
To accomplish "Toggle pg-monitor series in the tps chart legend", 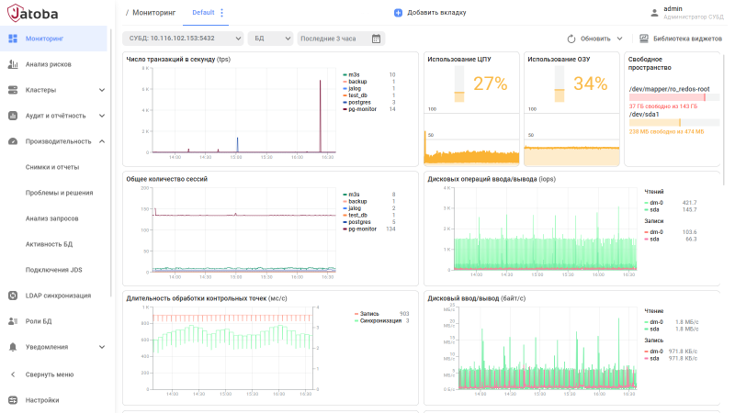I will tap(360, 109).
